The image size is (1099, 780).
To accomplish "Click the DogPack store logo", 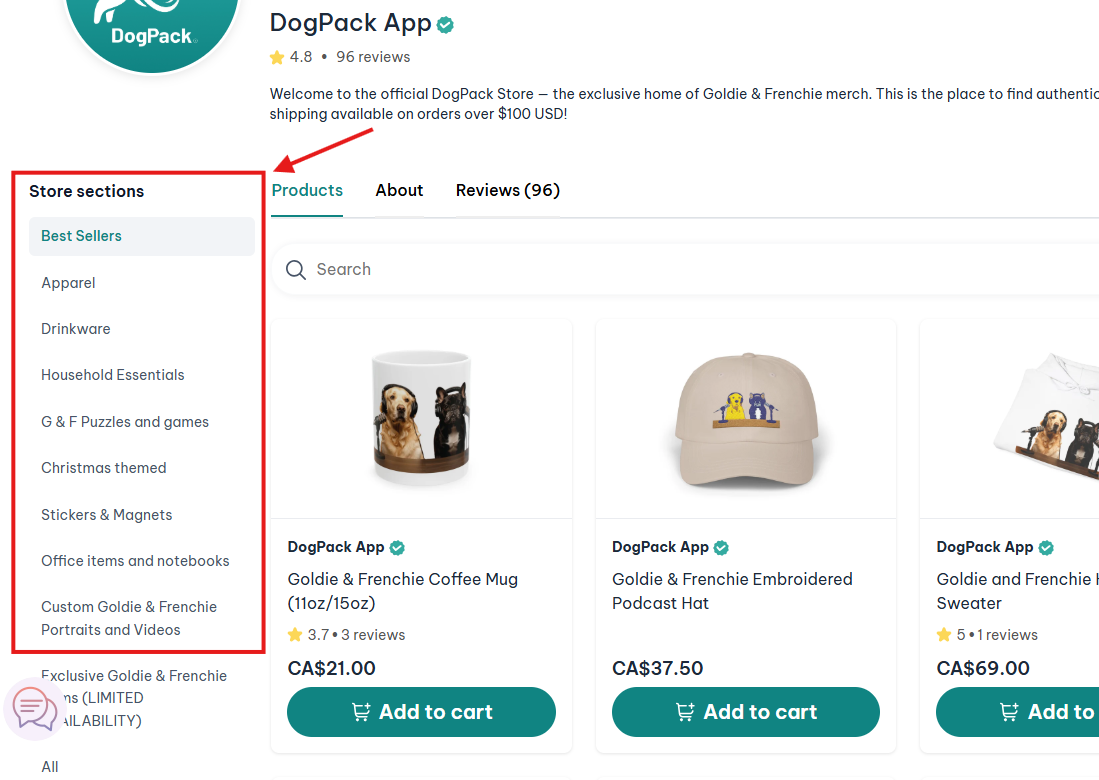I will coord(152,28).
